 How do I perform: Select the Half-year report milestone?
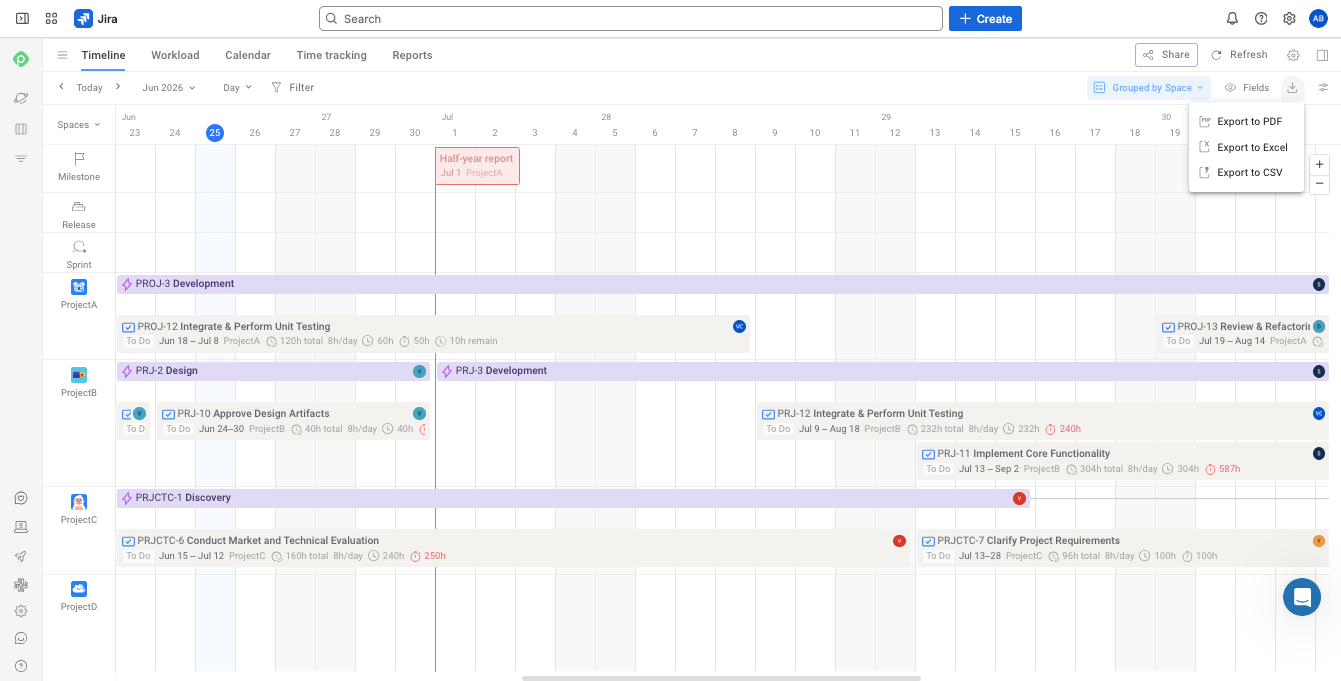pyautogui.click(x=477, y=166)
